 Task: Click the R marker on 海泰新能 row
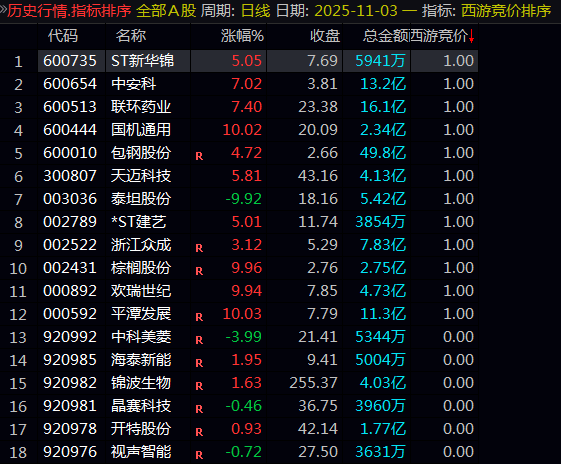tap(199, 363)
